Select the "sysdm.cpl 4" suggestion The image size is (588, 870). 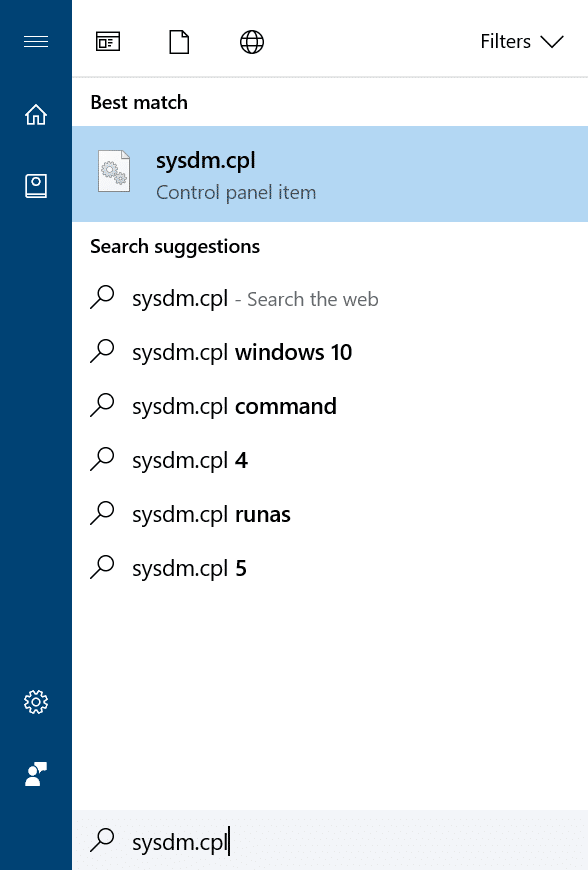click(x=330, y=461)
